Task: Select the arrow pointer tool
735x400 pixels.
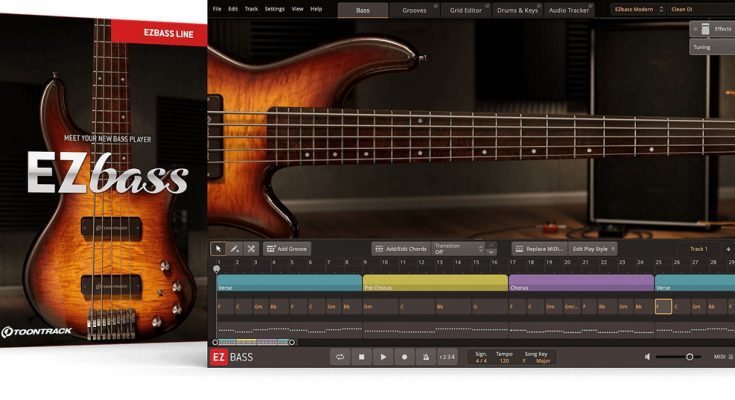Action: [x=218, y=248]
